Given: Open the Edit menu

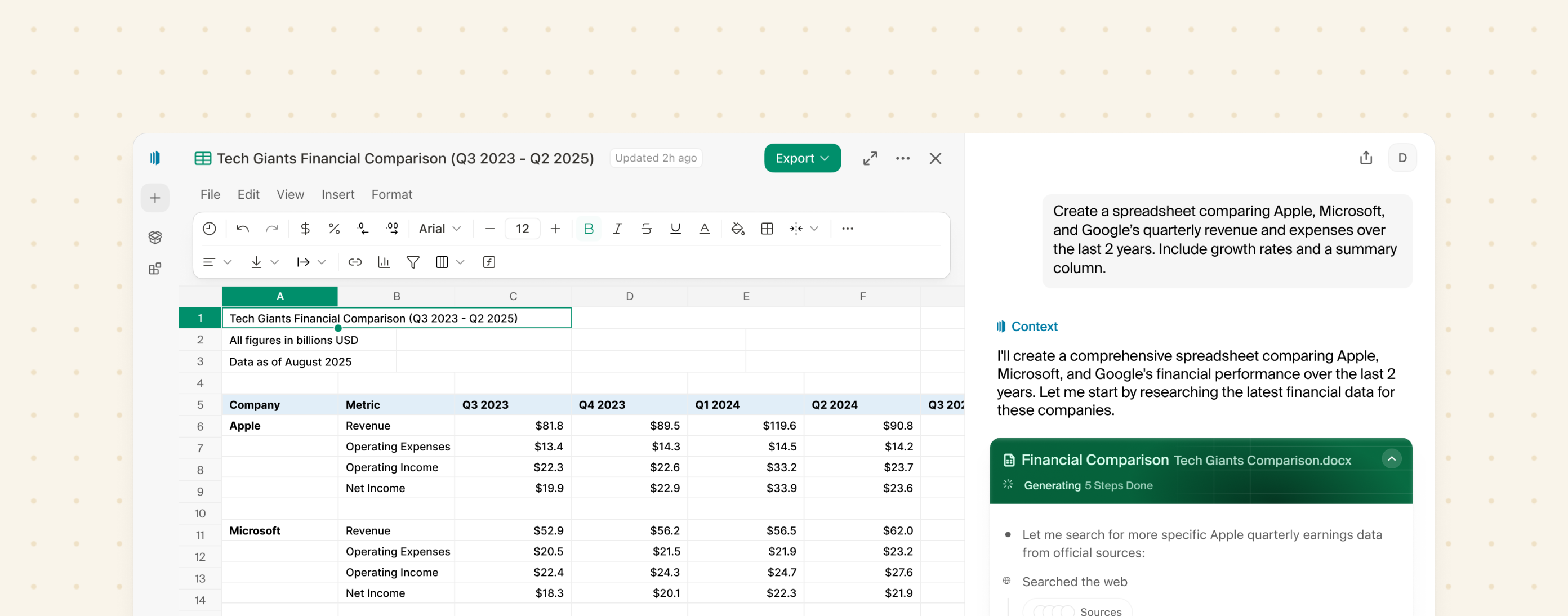Looking at the screenshot, I should tap(248, 195).
